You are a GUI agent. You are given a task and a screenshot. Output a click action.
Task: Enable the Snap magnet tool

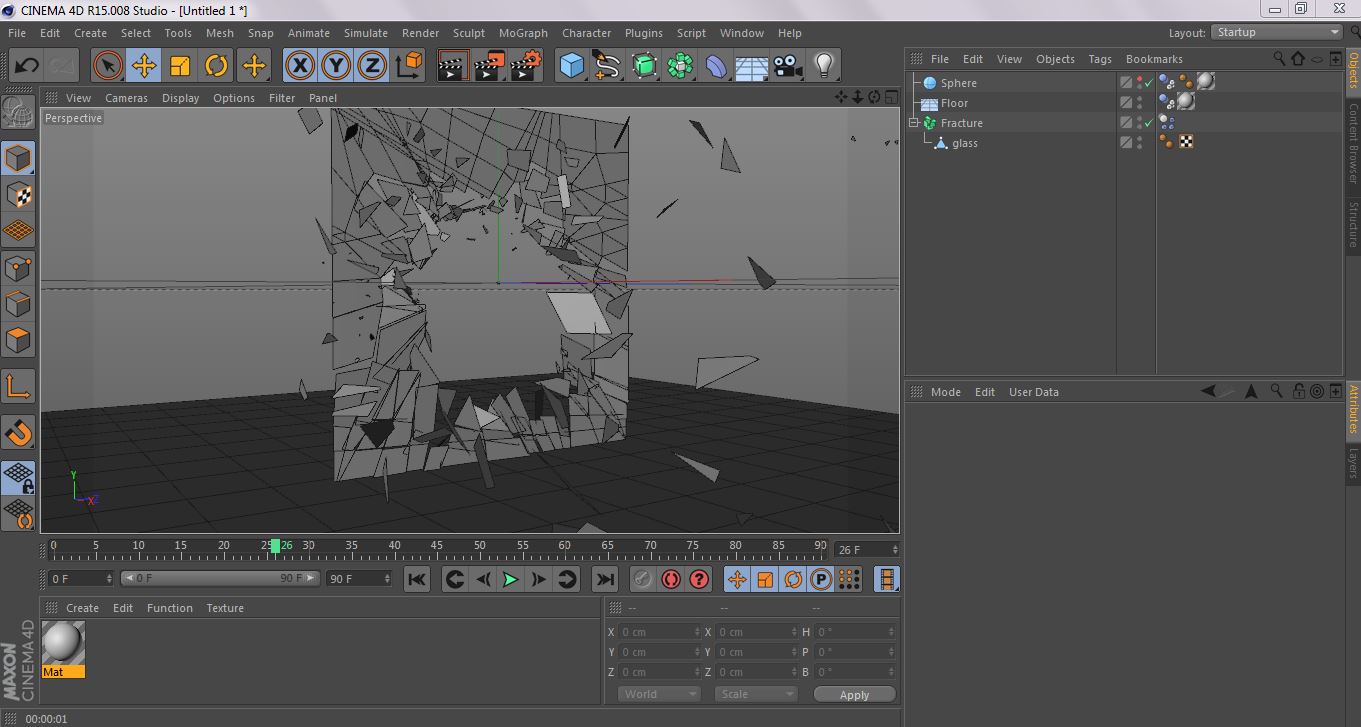[x=19, y=432]
